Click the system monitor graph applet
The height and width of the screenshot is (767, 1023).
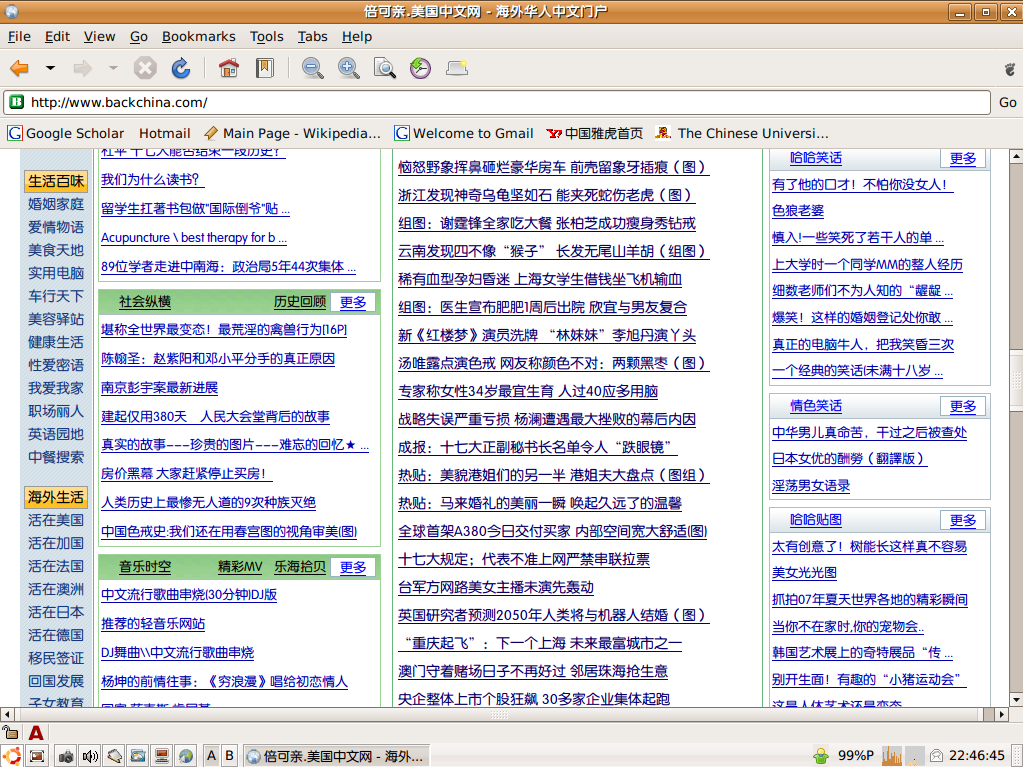(x=891, y=756)
